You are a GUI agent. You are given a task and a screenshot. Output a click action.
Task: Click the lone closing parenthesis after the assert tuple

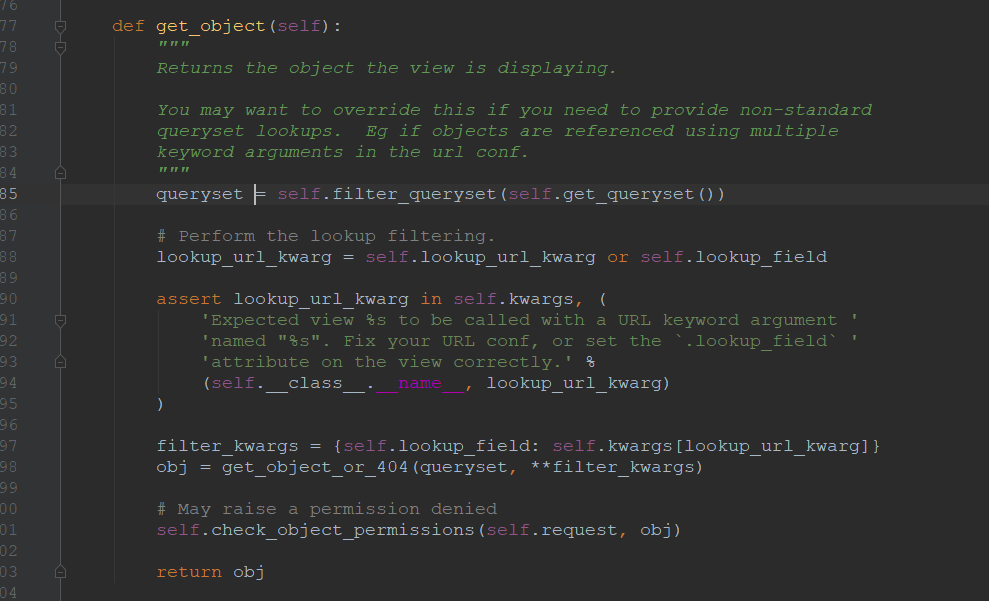(x=160, y=404)
